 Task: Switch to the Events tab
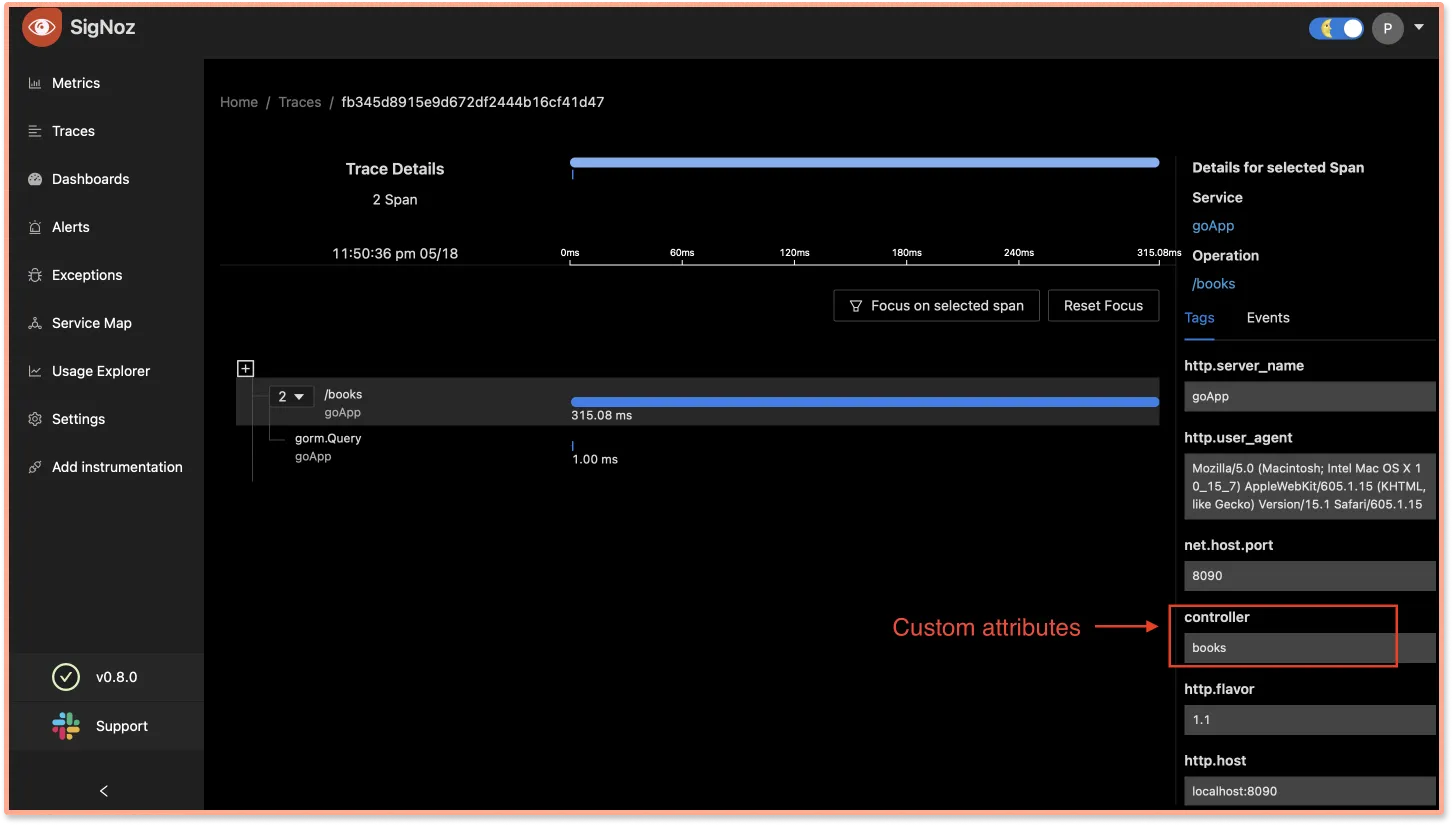1268,318
